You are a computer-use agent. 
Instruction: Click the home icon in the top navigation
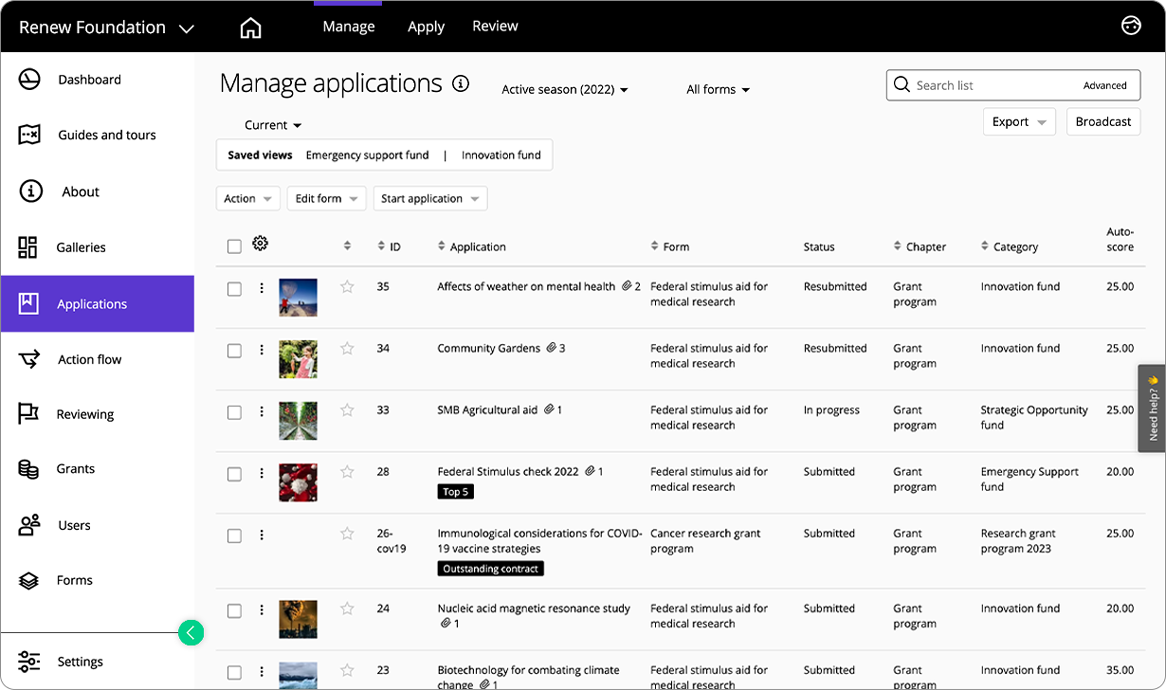[x=250, y=26]
